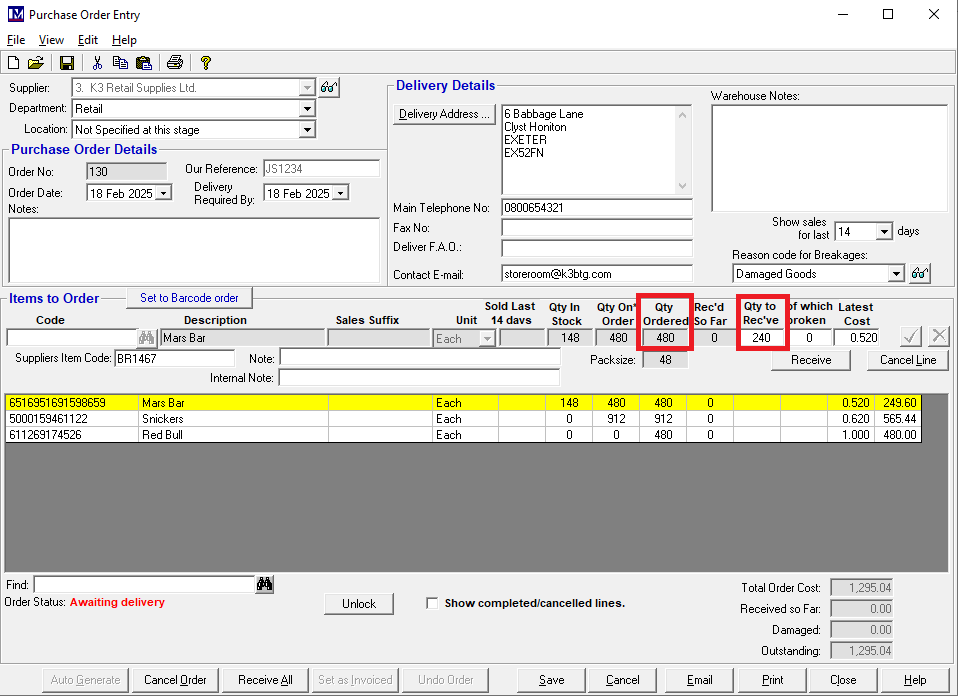Expand Reason code for Breakages dropdown
Viewport: 958px width, 699px height.
coord(895,274)
